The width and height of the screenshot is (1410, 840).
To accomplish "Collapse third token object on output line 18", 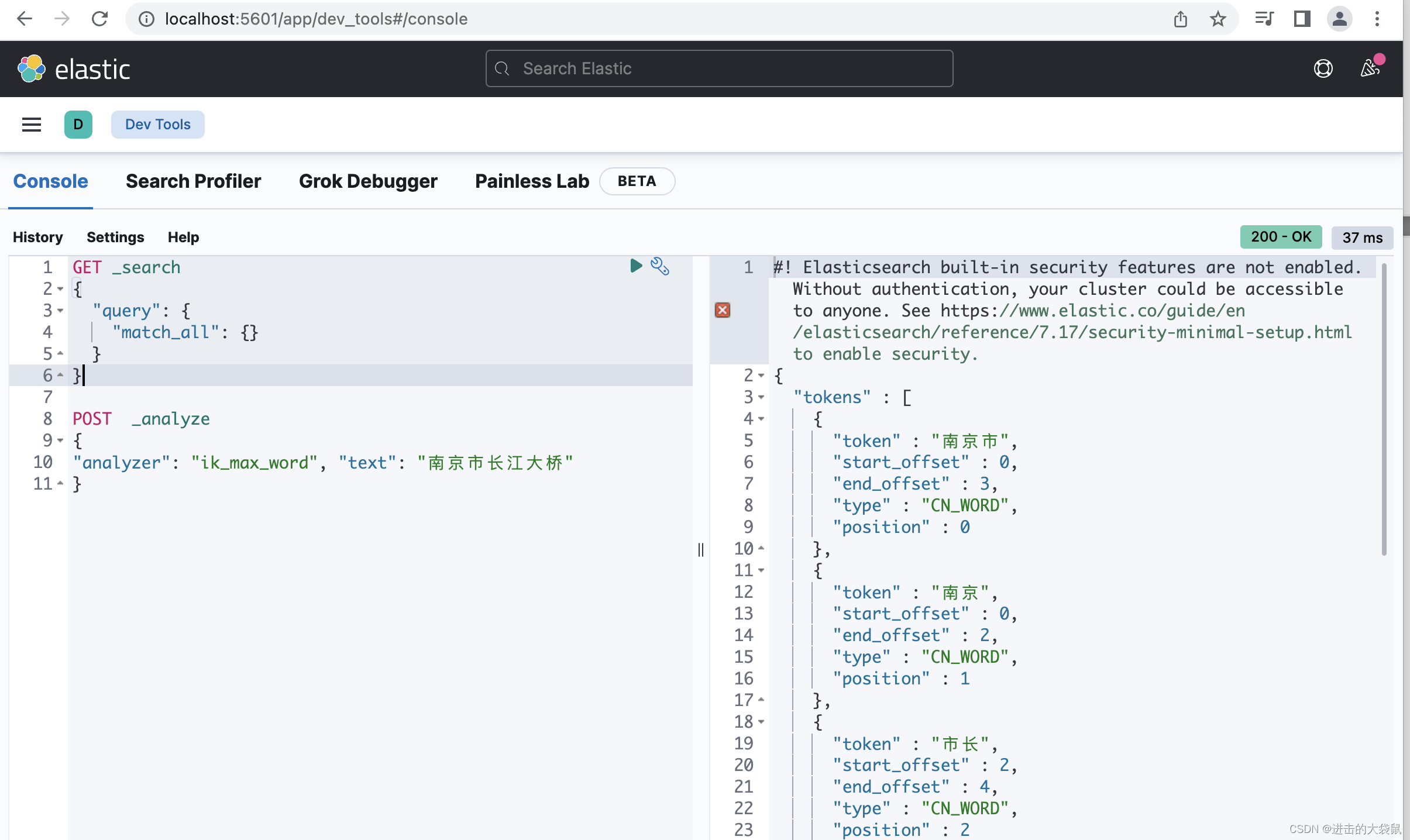I will click(x=761, y=722).
